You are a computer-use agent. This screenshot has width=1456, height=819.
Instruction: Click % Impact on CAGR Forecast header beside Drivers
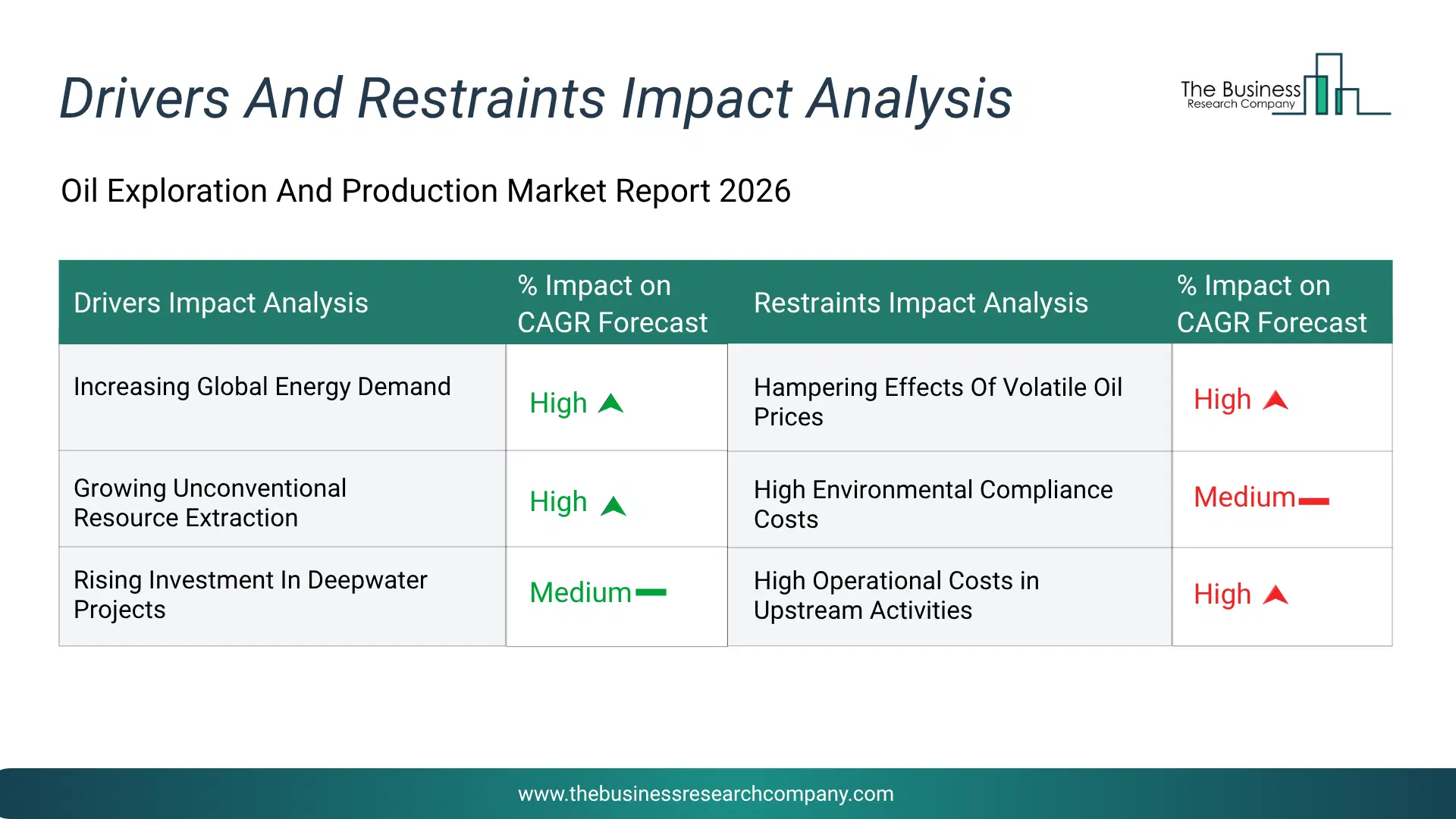pyautogui.click(x=612, y=303)
